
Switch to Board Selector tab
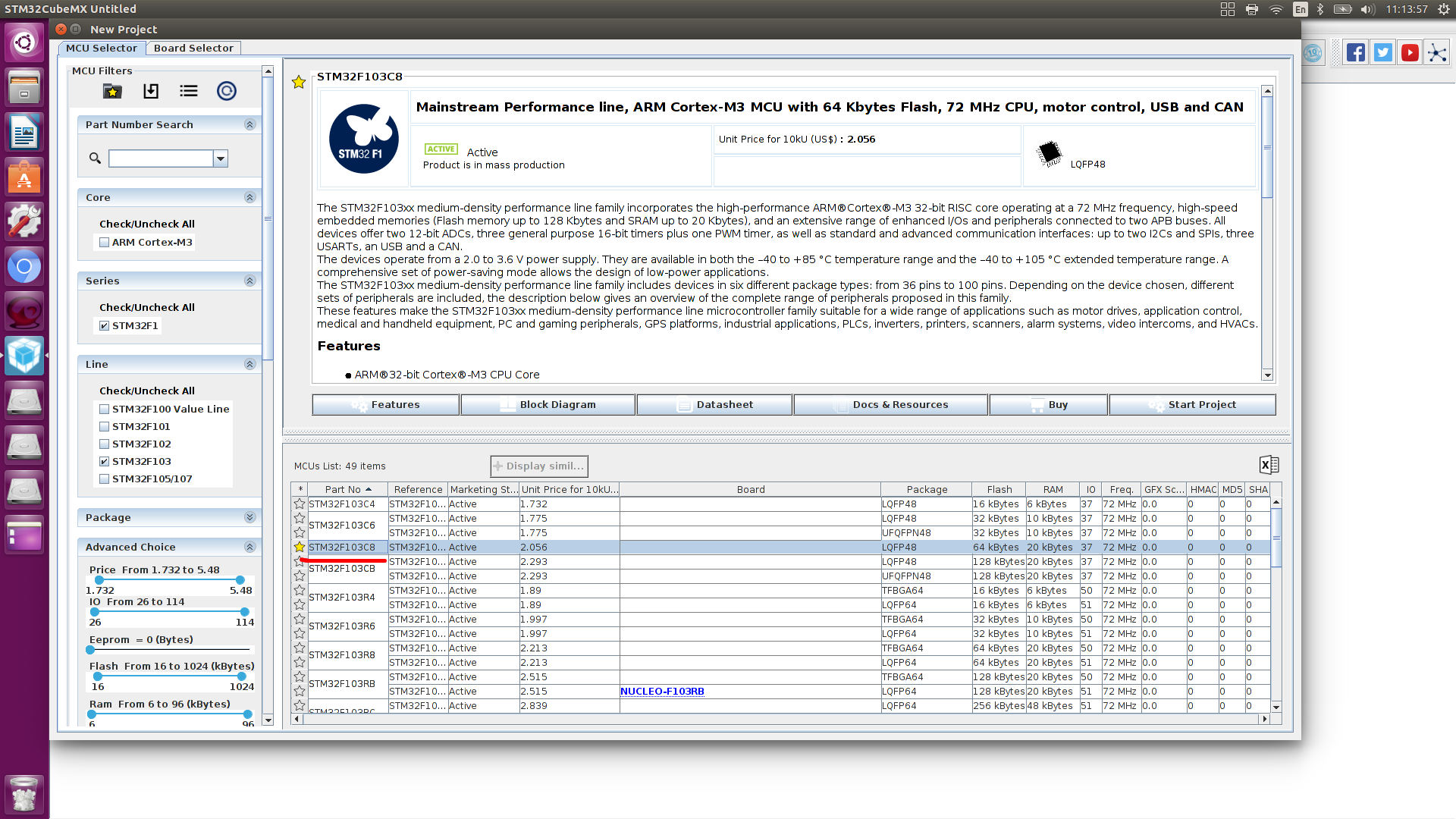tap(194, 48)
